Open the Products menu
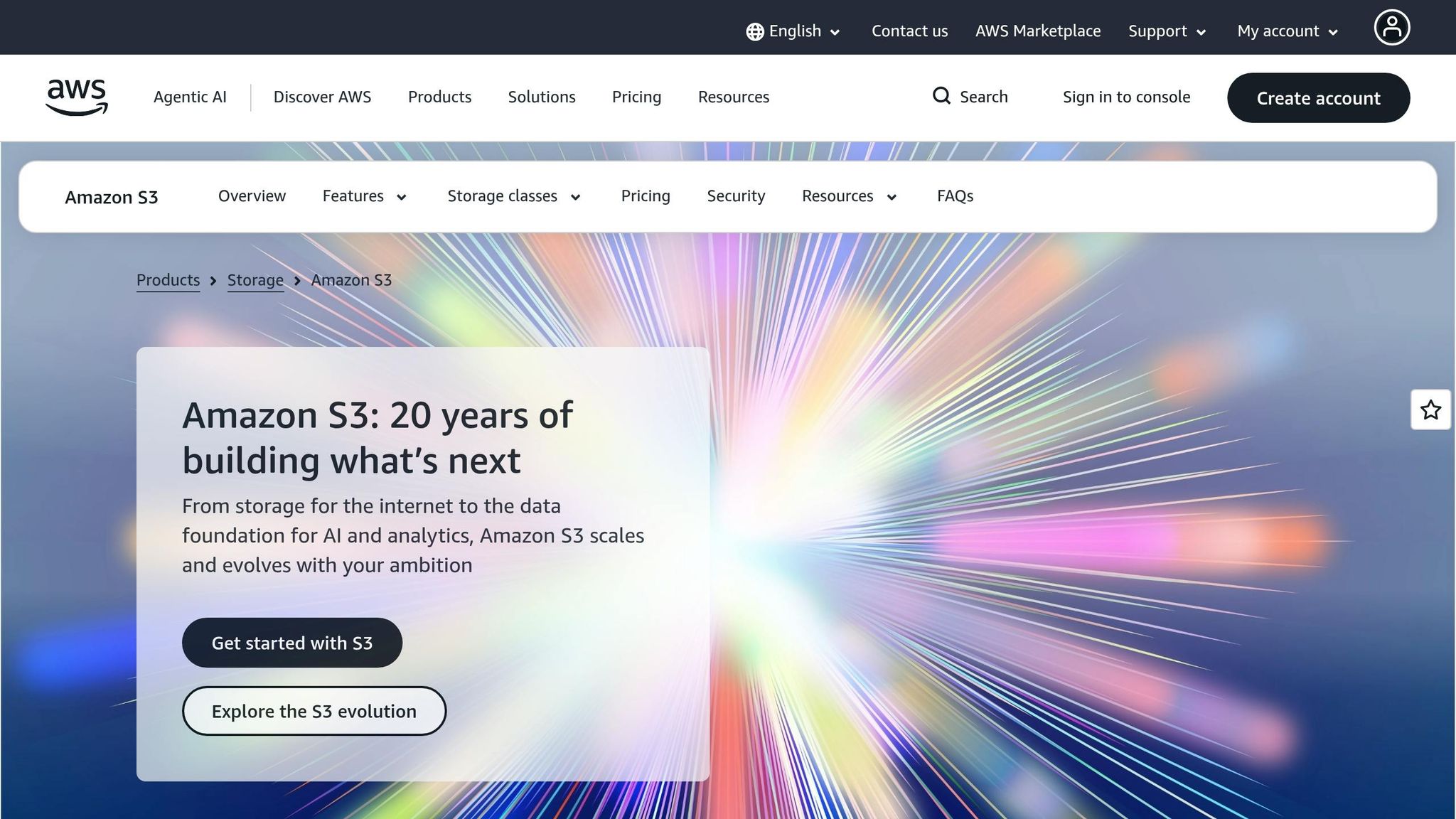The height and width of the screenshot is (819, 1456). [x=439, y=97]
